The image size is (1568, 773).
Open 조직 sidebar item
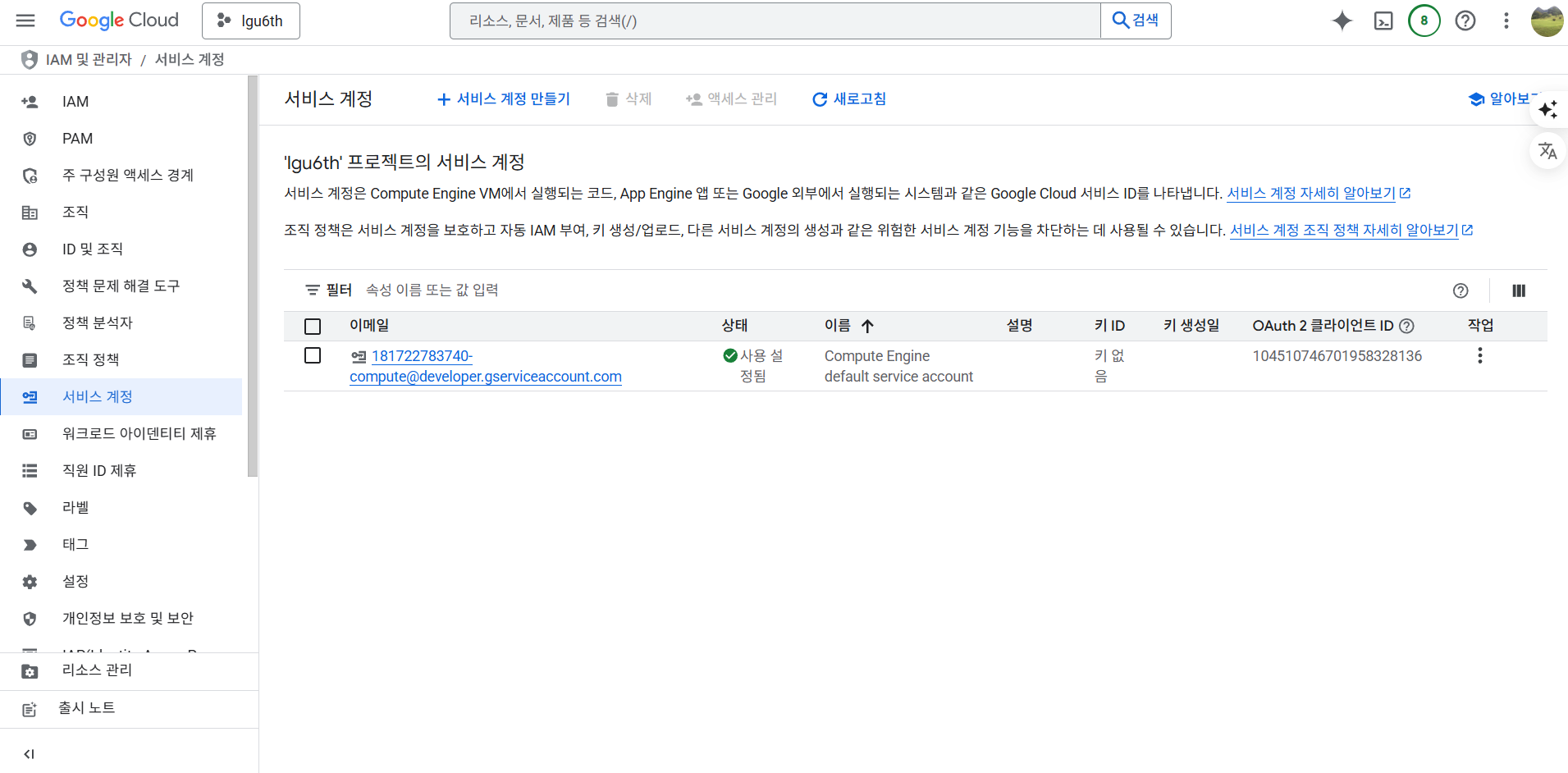(121, 213)
